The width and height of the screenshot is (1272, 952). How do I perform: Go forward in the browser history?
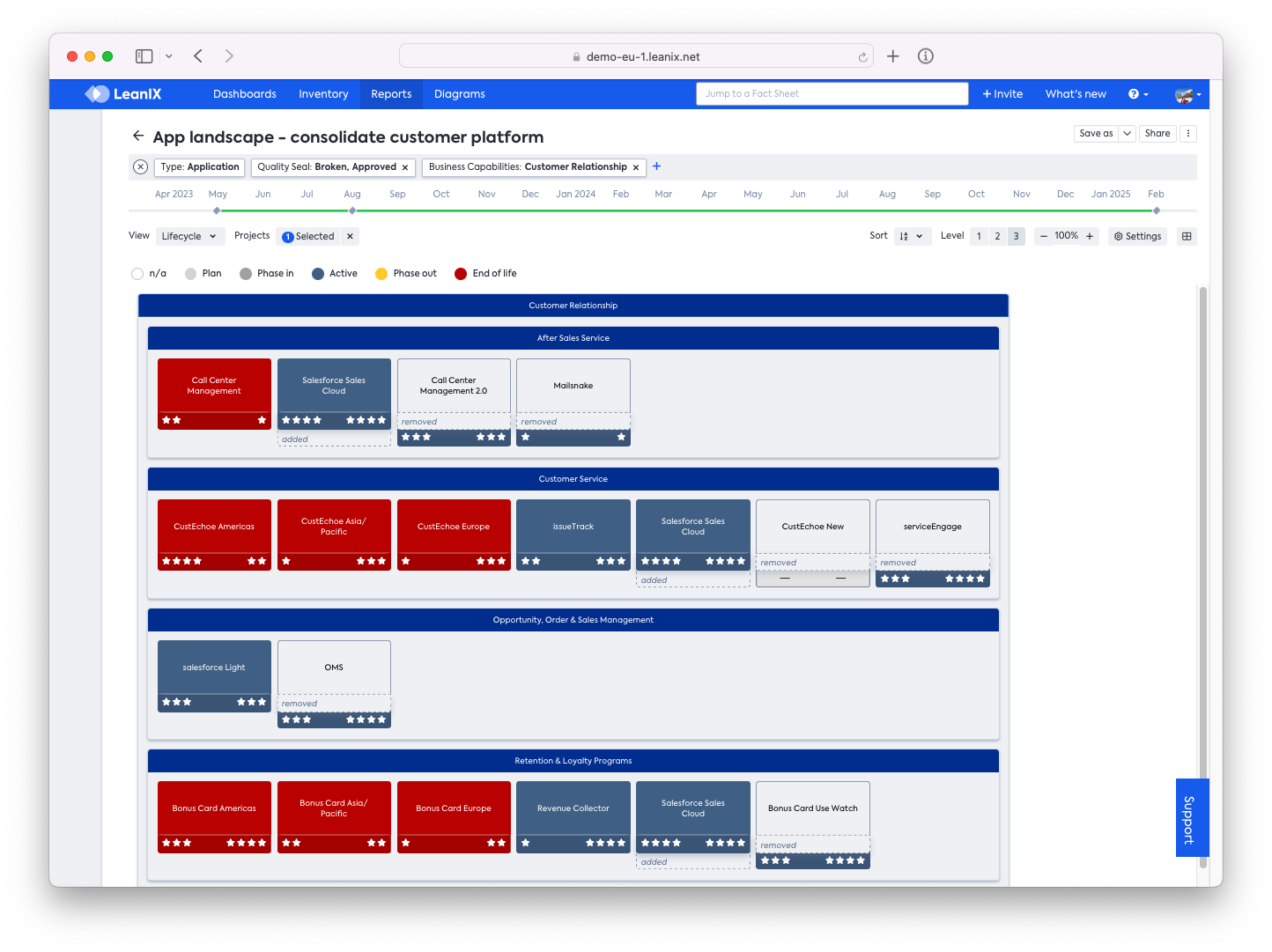click(x=229, y=56)
